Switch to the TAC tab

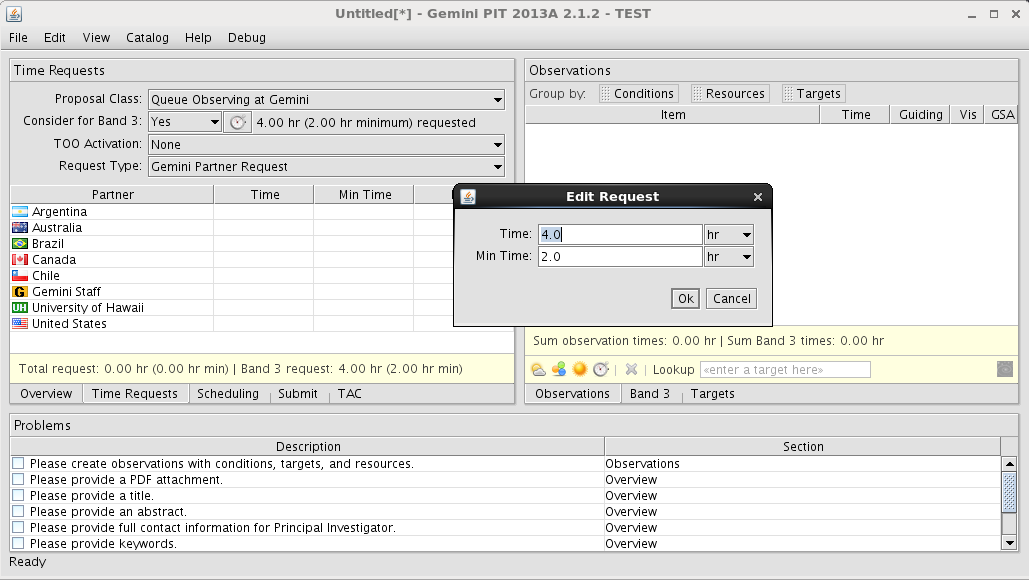(349, 394)
